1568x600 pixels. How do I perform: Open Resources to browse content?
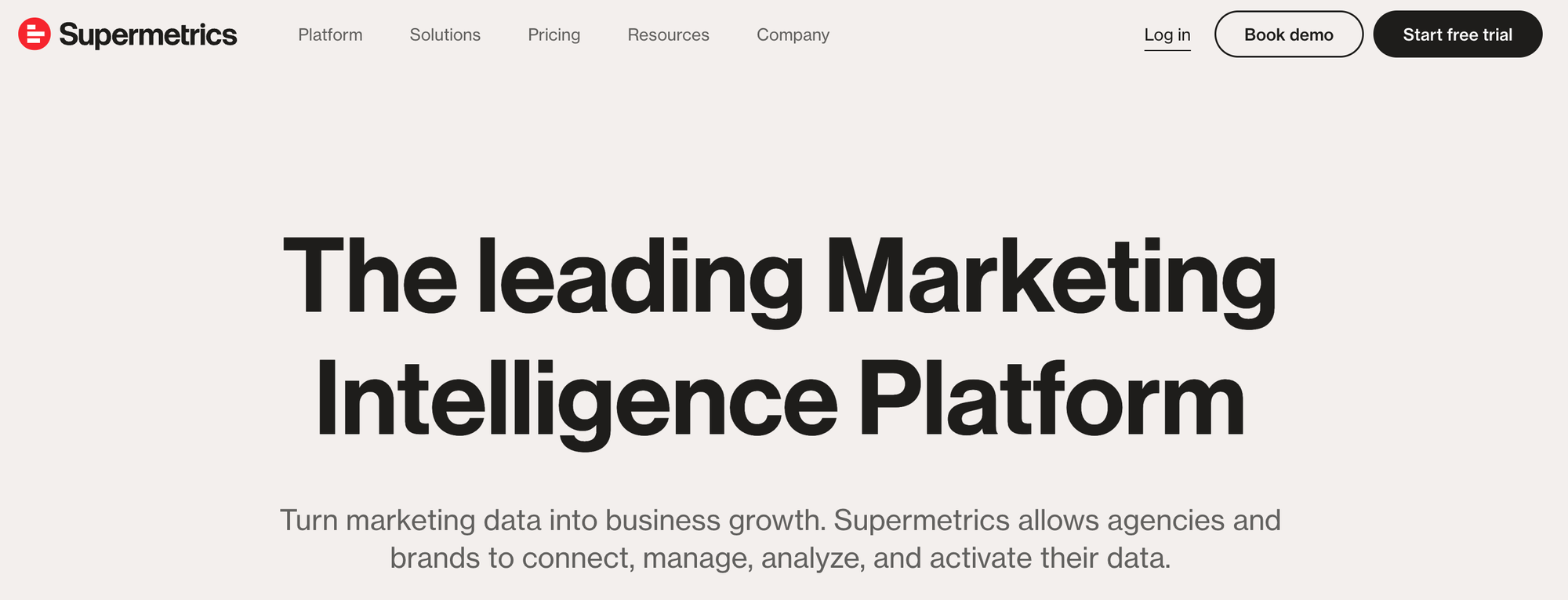(667, 35)
